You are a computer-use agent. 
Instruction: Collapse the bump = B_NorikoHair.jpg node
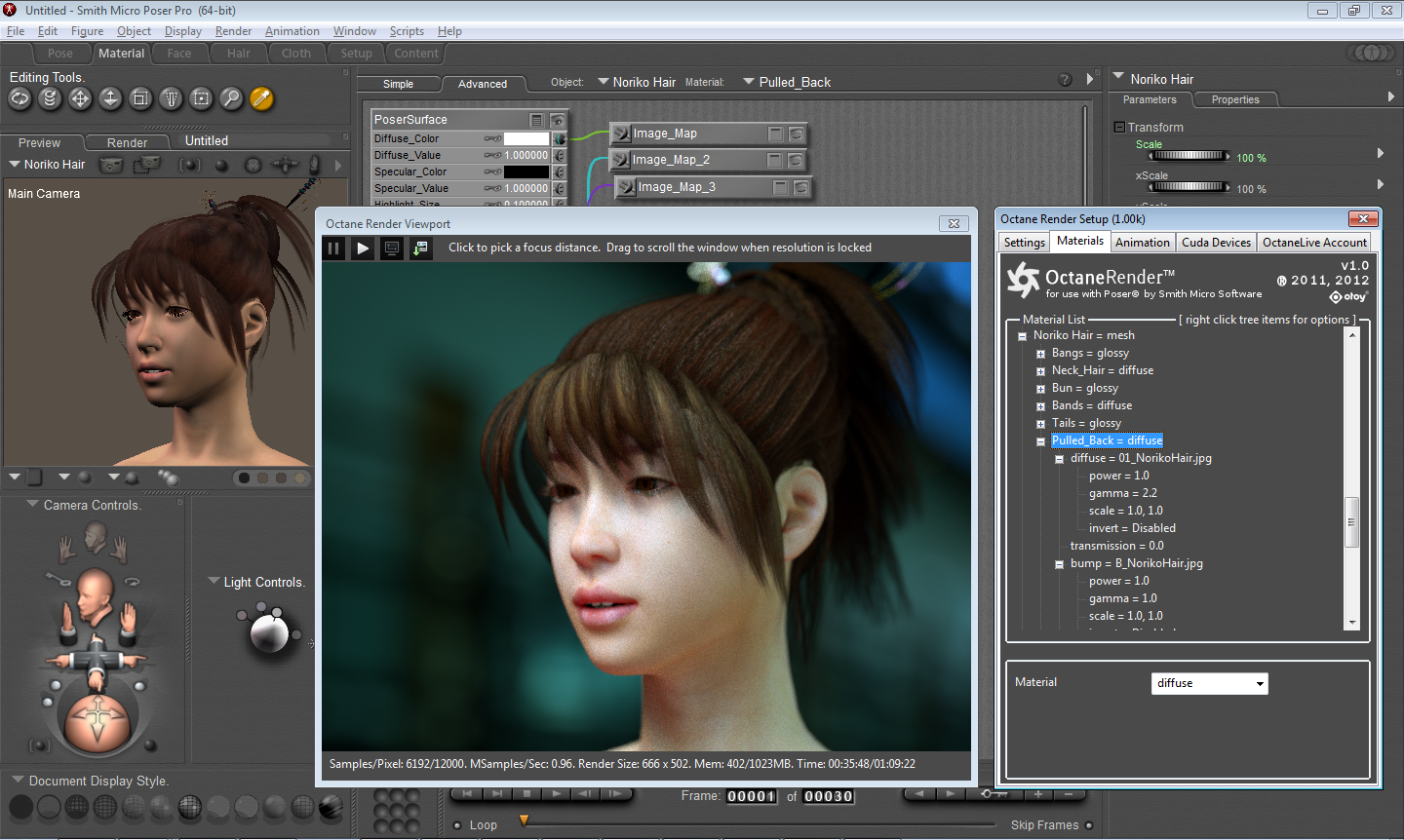(x=1059, y=564)
